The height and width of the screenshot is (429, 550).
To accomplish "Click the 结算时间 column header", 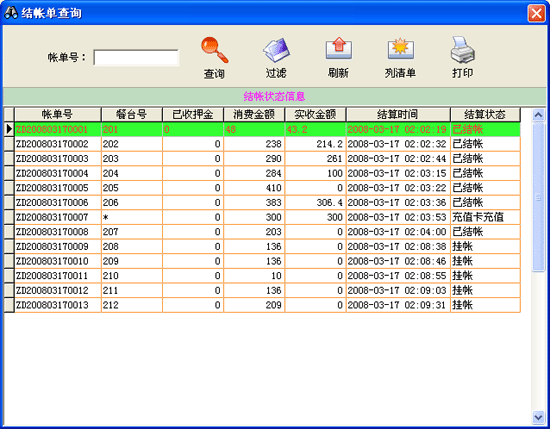I will pyautogui.click(x=398, y=114).
